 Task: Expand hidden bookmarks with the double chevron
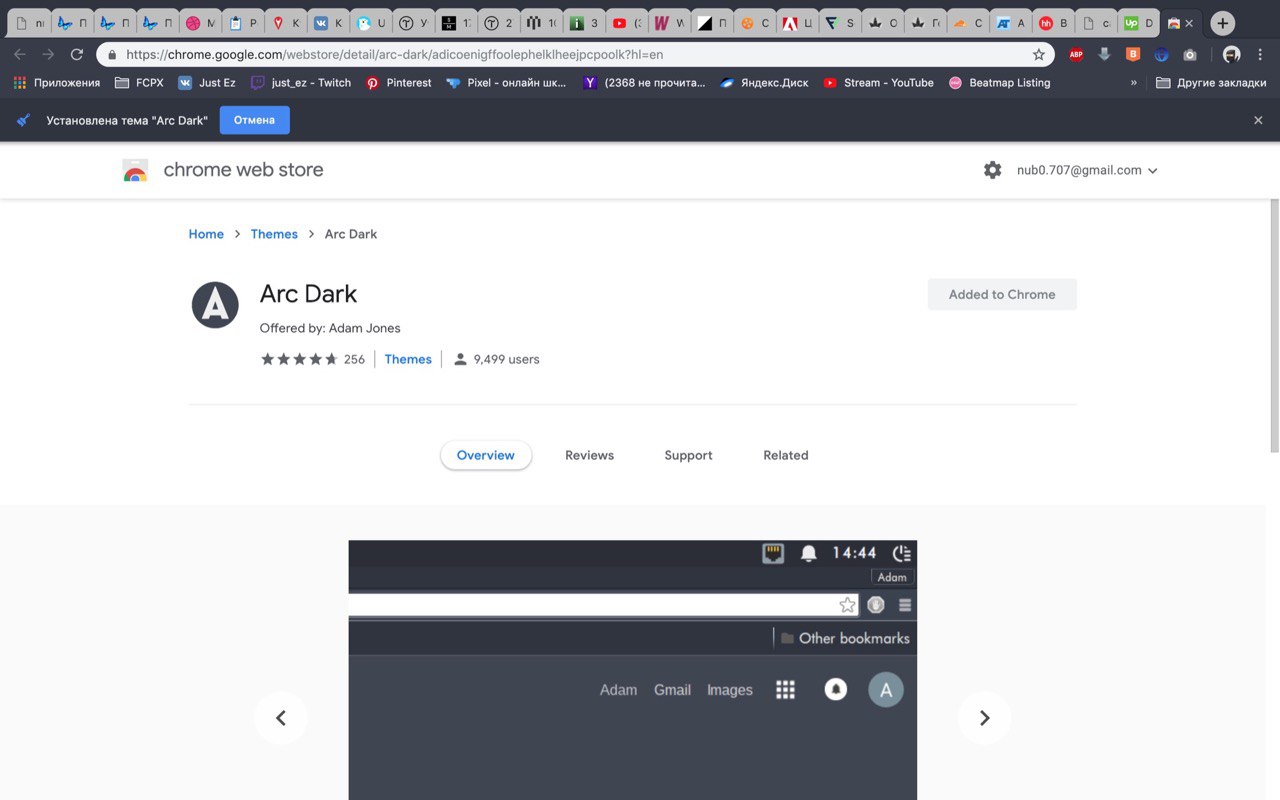1133,83
